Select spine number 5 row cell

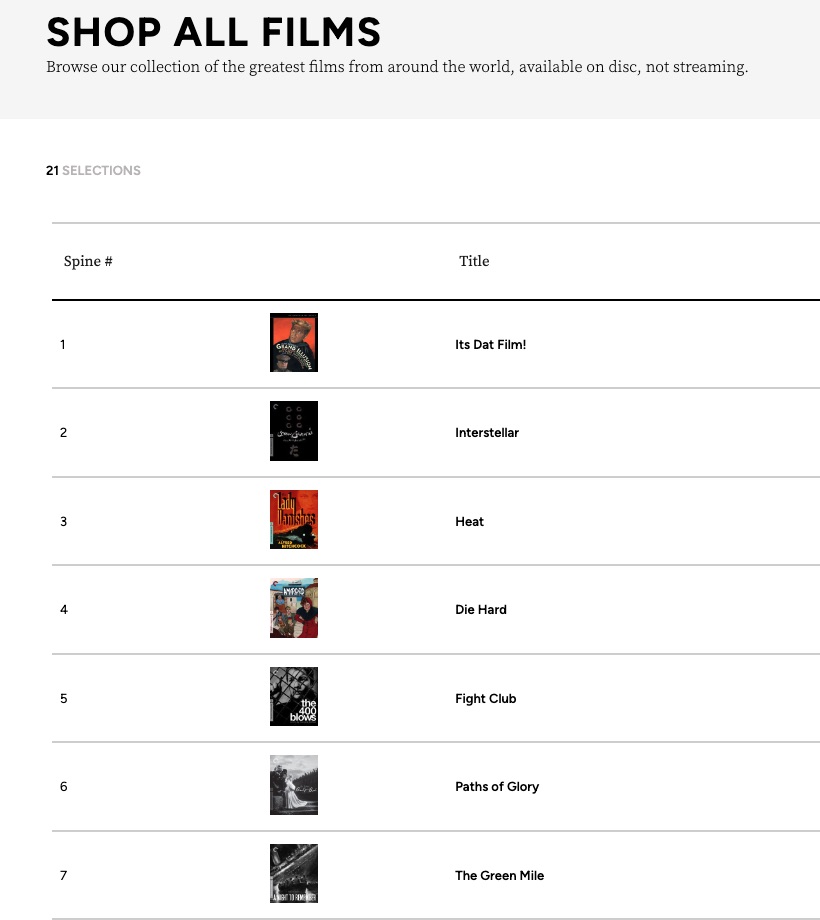coord(64,699)
